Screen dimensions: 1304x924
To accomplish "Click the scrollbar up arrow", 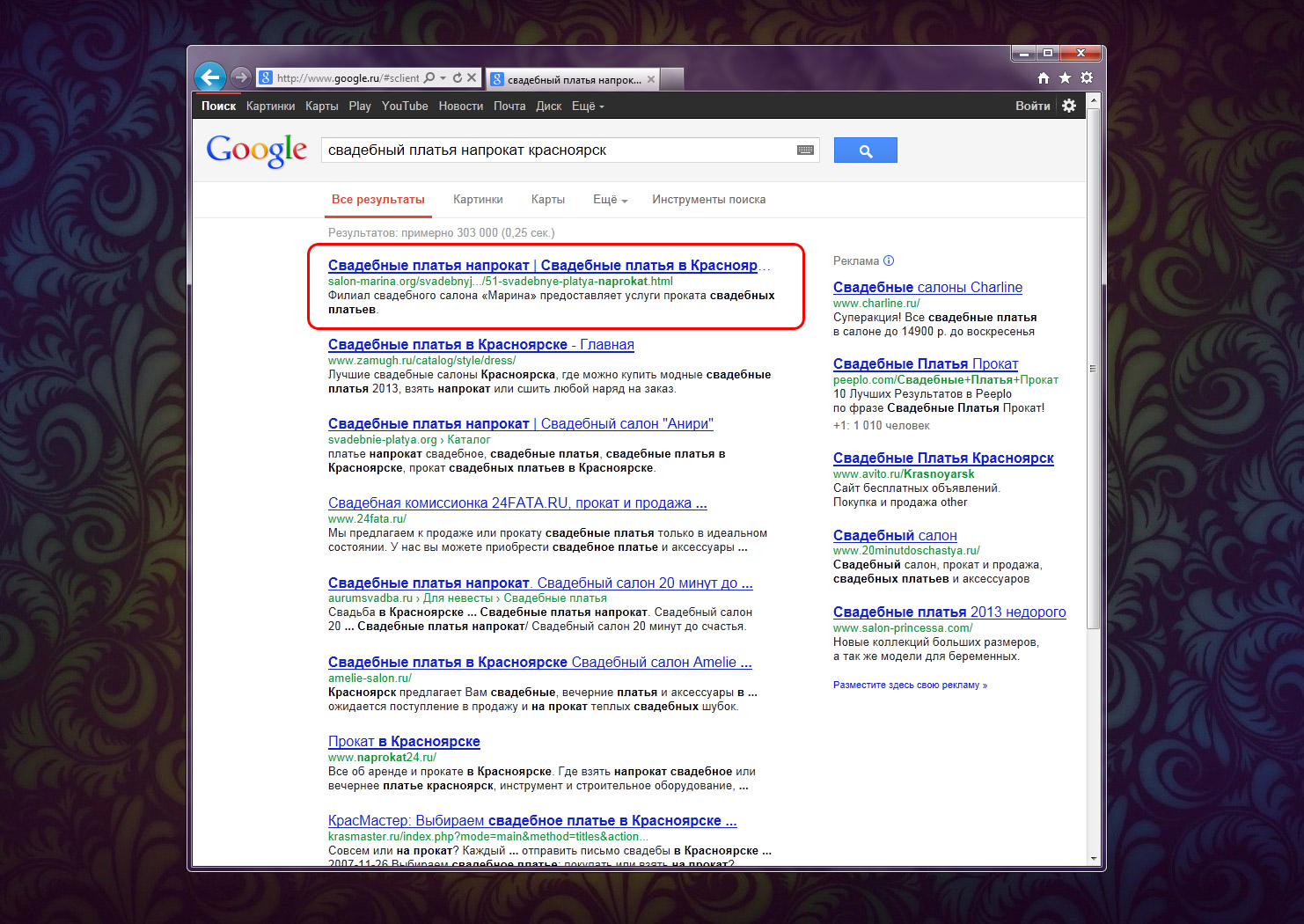I will click(1094, 100).
